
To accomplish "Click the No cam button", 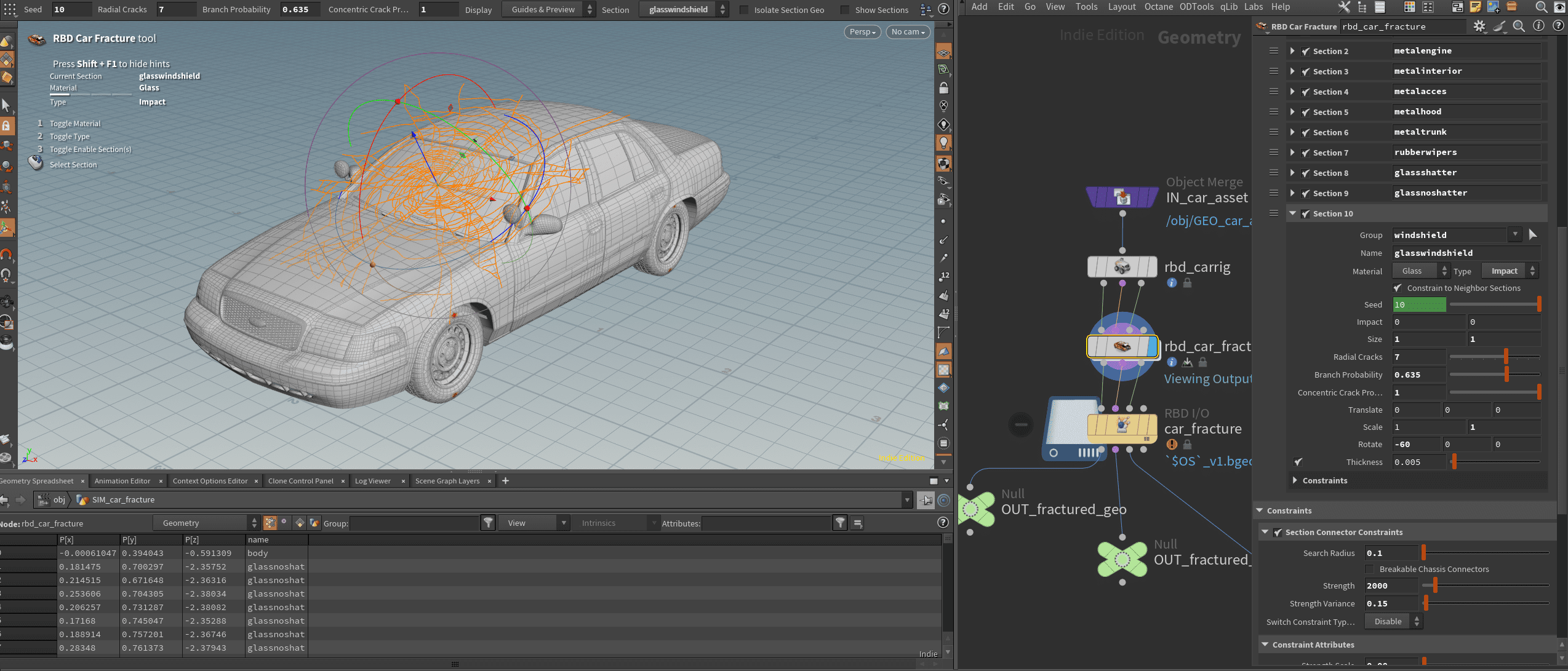I will coord(907,32).
